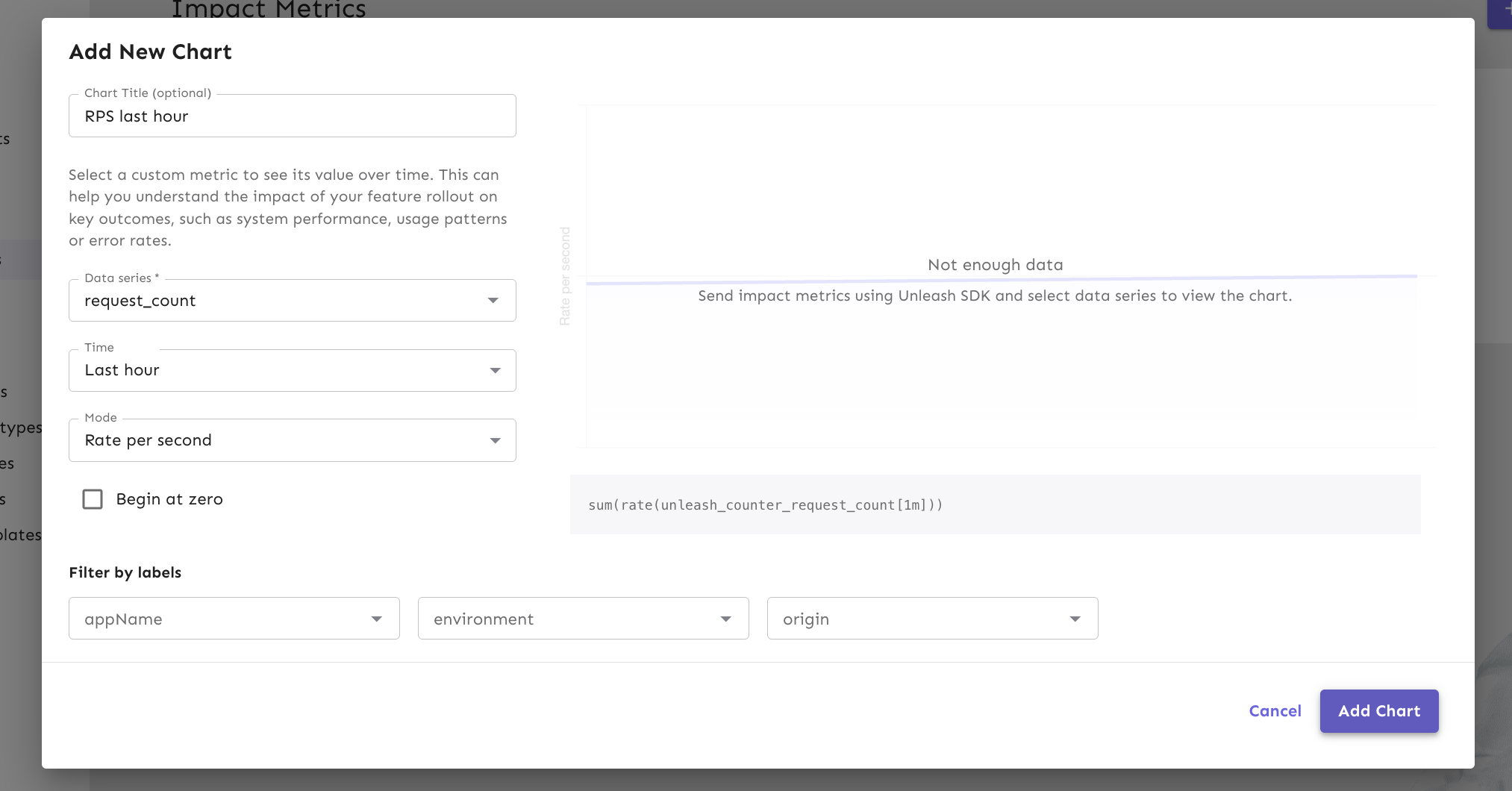1512x791 pixels.
Task: Open the Mode dropdown showing Rate per second
Action: click(291, 440)
